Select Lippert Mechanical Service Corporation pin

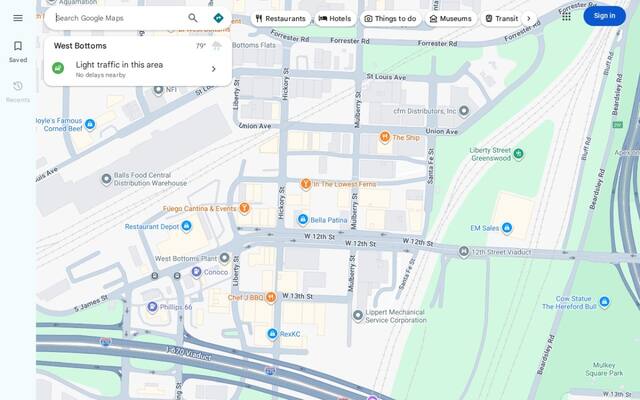pyautogui.click(x=358, y=316)
